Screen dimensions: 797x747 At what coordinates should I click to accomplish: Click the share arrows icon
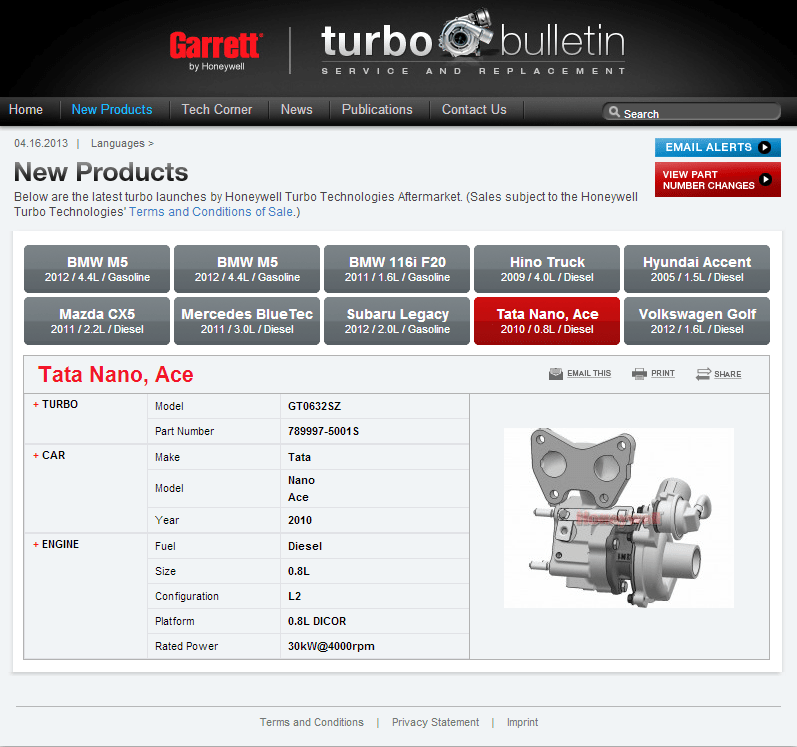[703, 374]
